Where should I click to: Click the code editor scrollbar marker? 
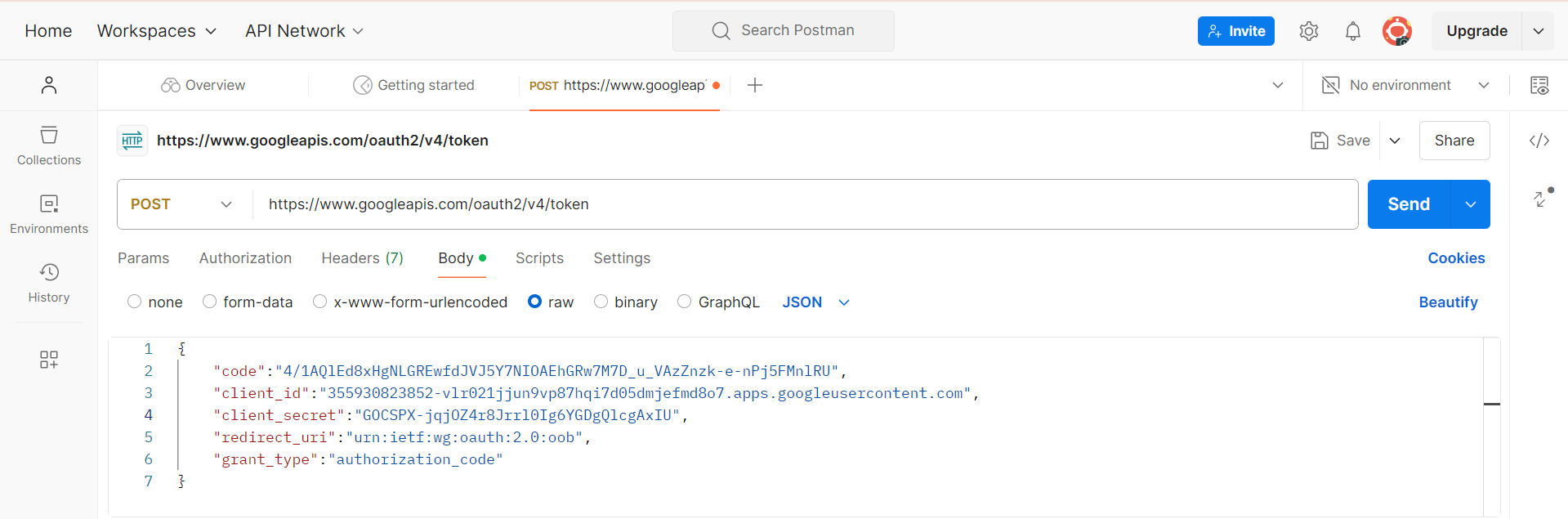point(1492,404)
